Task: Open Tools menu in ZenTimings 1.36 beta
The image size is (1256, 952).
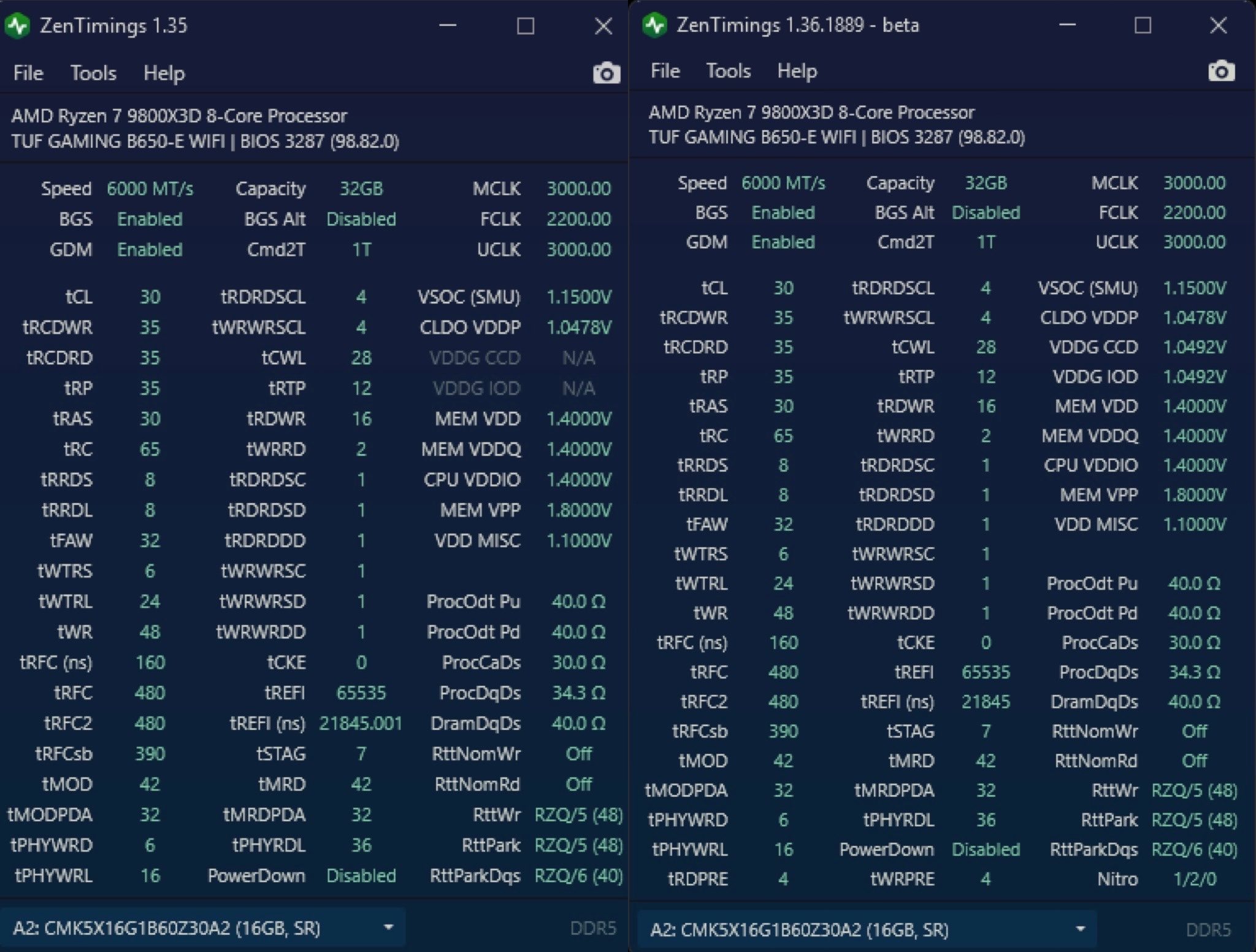Action: pos(728,71)
